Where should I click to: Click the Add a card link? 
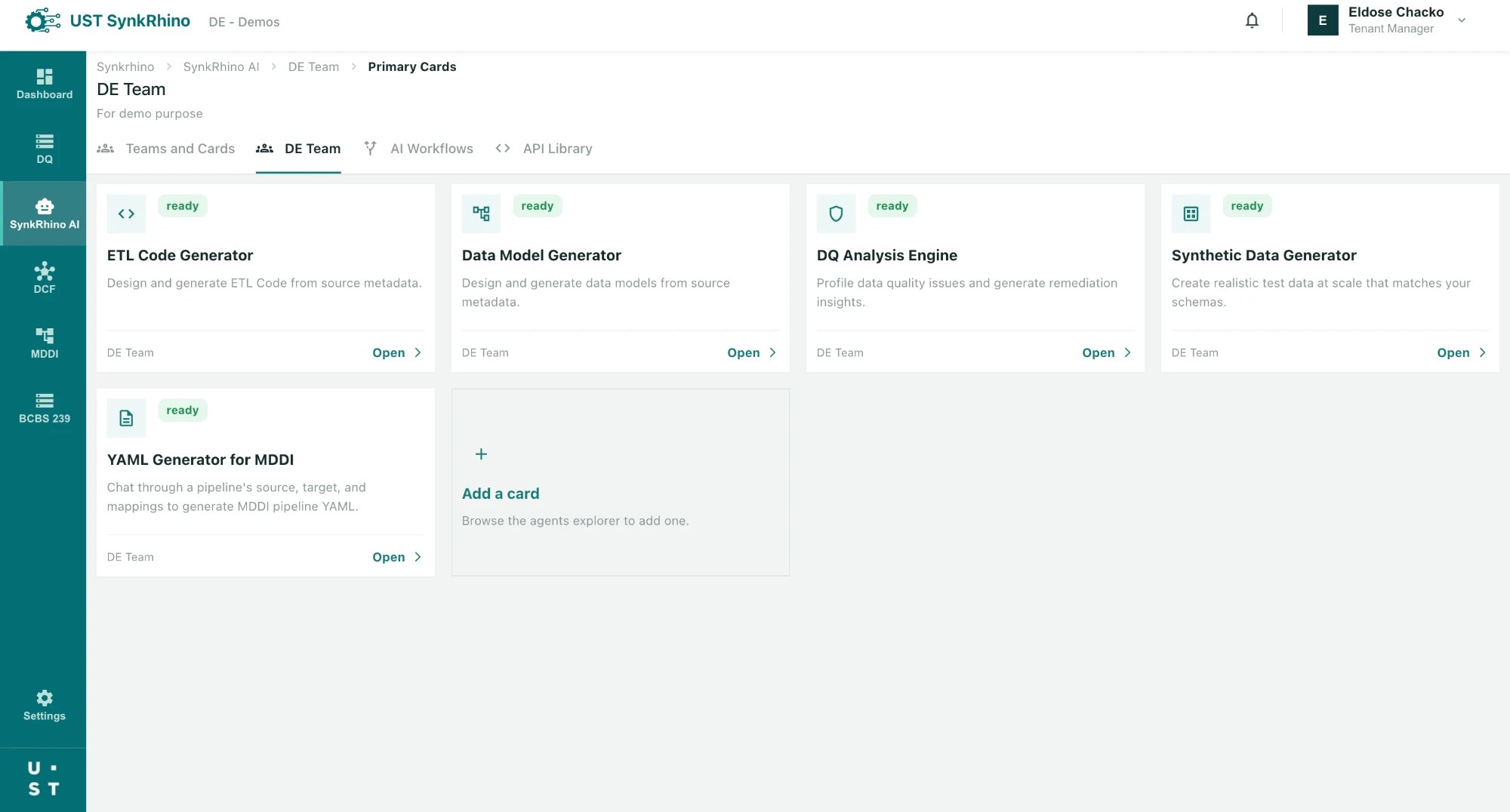501,494
